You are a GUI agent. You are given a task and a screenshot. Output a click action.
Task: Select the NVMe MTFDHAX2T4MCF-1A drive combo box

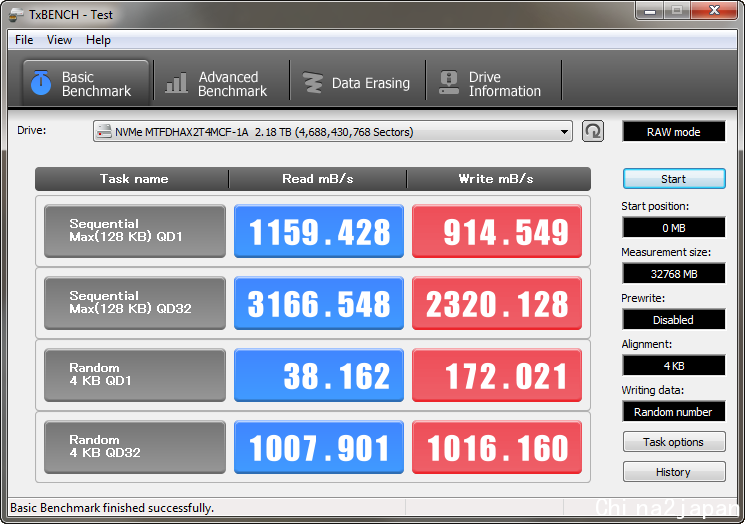pyautogui.click(x=333, y=132)
